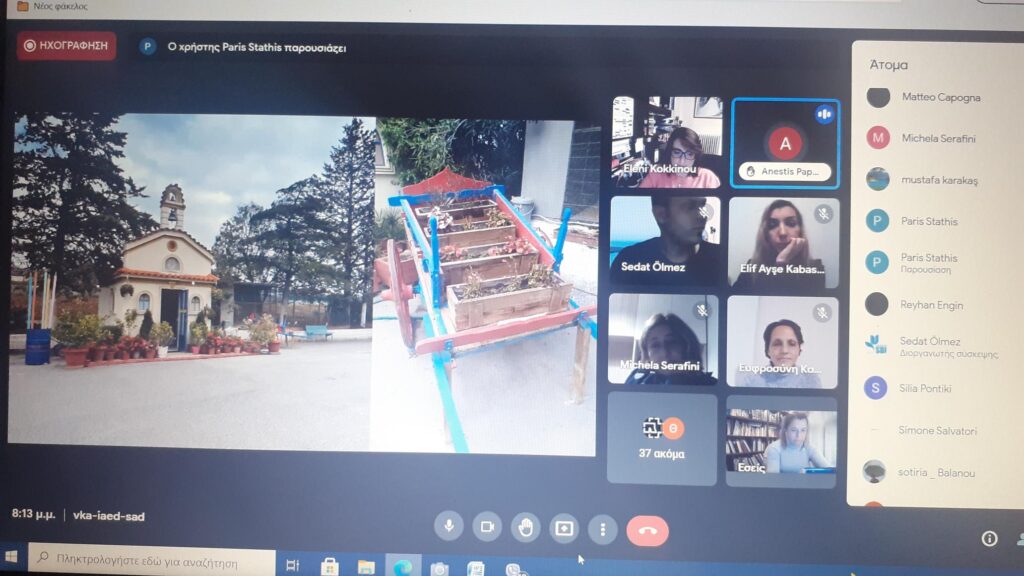Click muted mic icon on Michela Serafini tile
This screenshot has width=1024, height=576.
tap(702, 311)
